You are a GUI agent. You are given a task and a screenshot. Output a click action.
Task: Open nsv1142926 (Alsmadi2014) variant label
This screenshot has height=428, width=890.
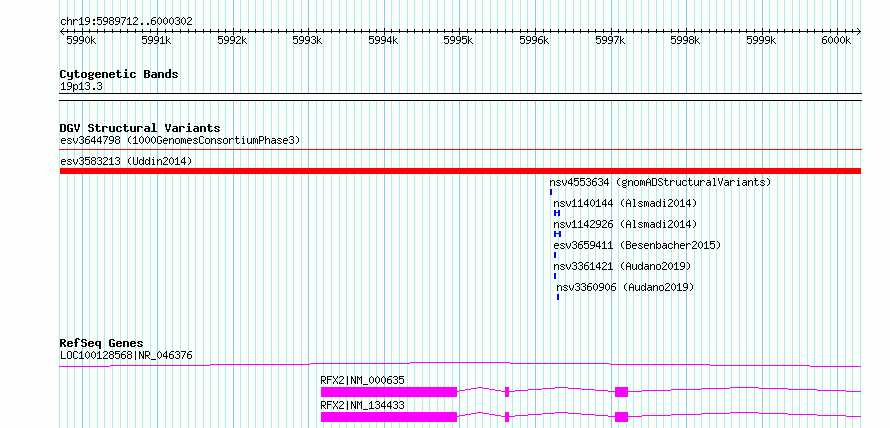point(625,224)
